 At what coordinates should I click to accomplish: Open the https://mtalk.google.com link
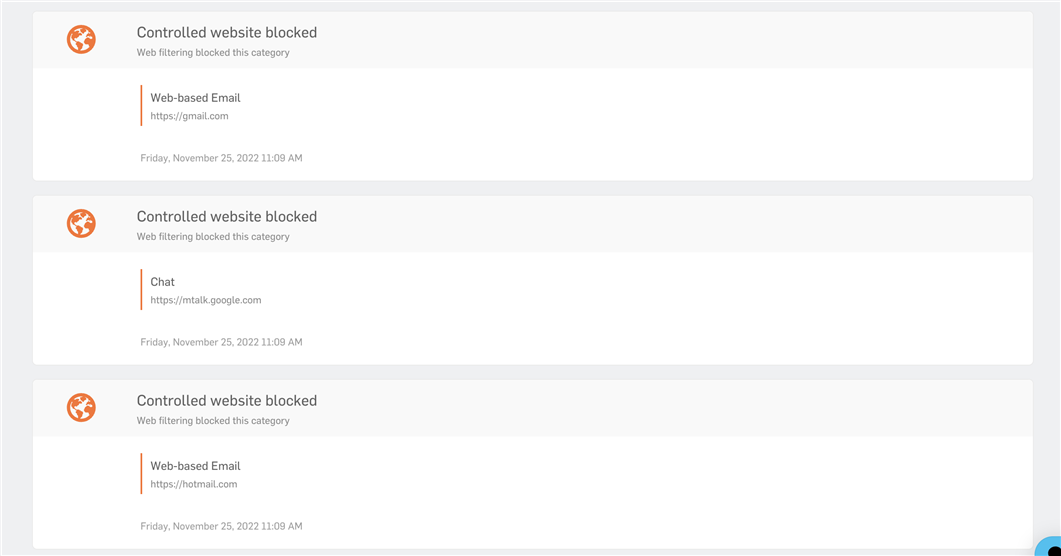click(x=206, y=300)
